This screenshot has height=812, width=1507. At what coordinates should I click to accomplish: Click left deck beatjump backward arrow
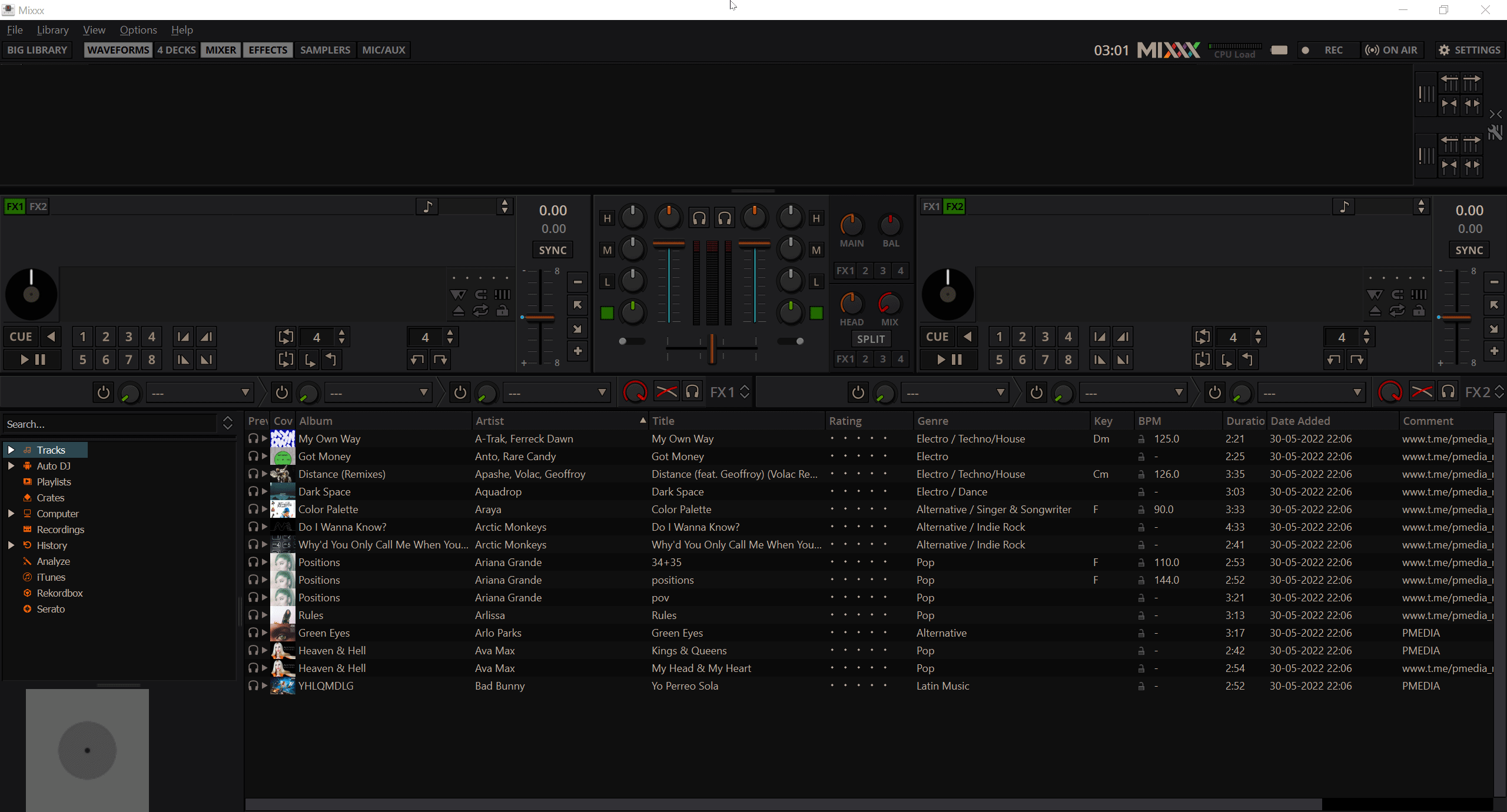417,360
